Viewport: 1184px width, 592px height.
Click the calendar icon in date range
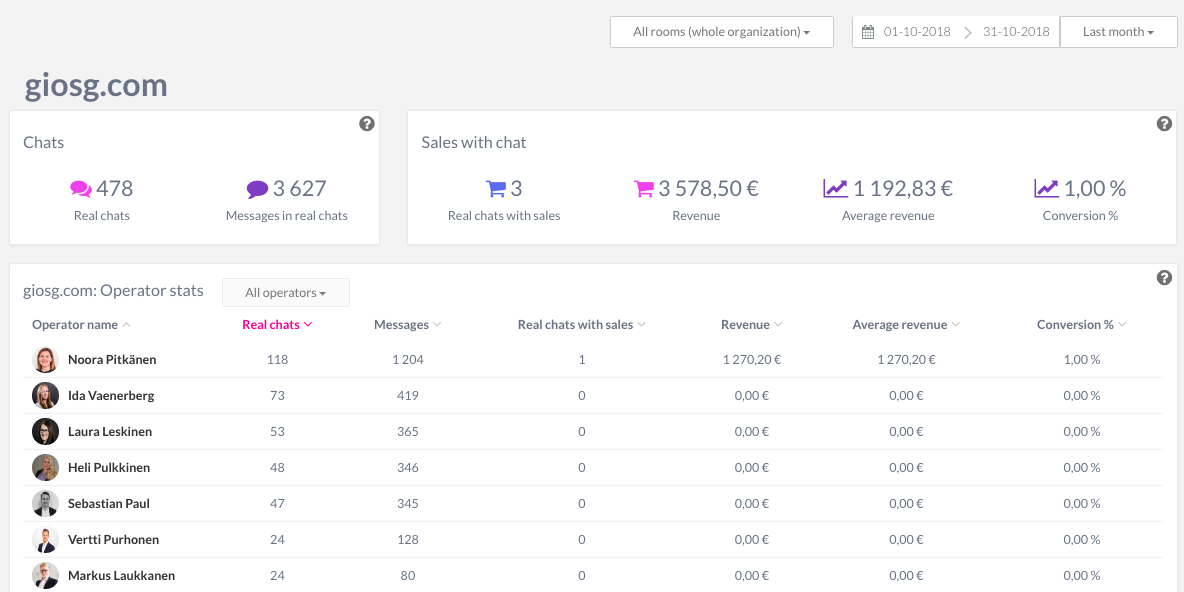point(868,32)
